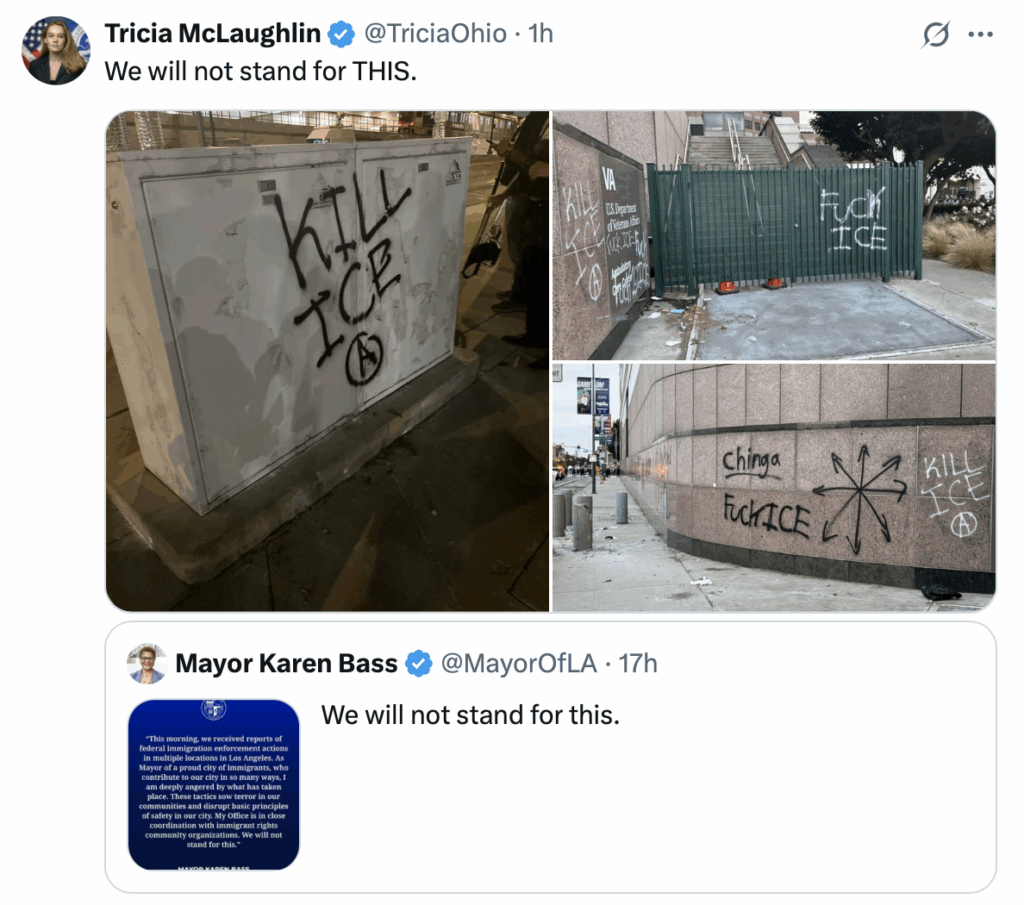Click the @MayorOfLA handle
This screenshot has height=905, width=1024.
click(519, 663)
